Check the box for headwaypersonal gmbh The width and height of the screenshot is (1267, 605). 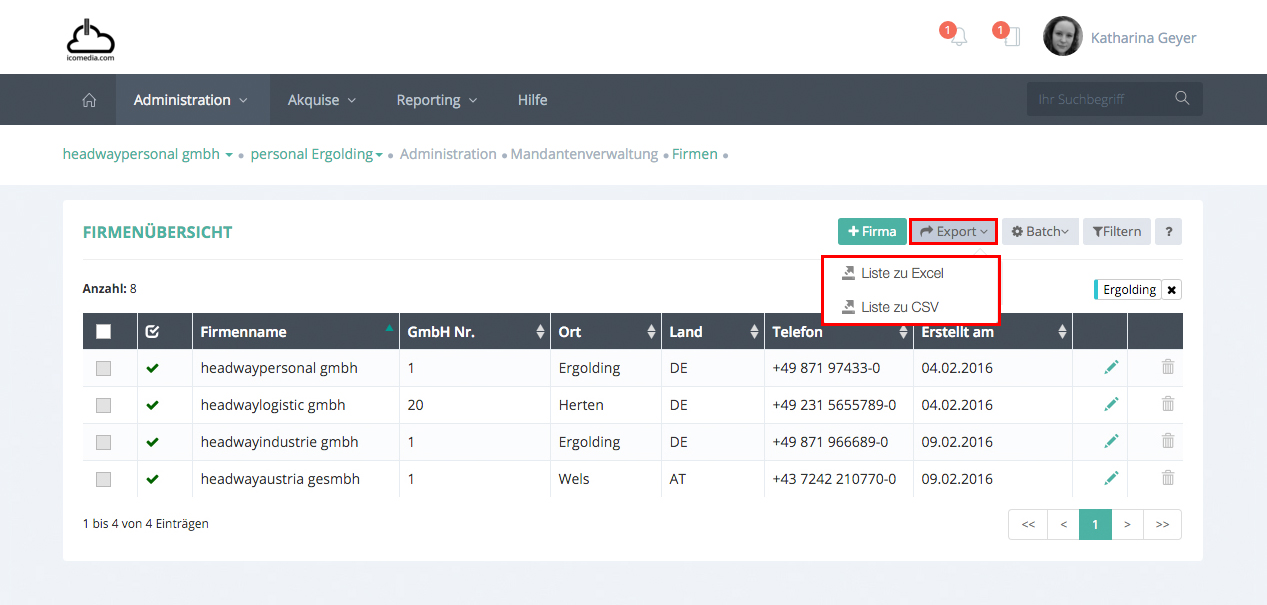pyautogui.click(x=104, y=368)
